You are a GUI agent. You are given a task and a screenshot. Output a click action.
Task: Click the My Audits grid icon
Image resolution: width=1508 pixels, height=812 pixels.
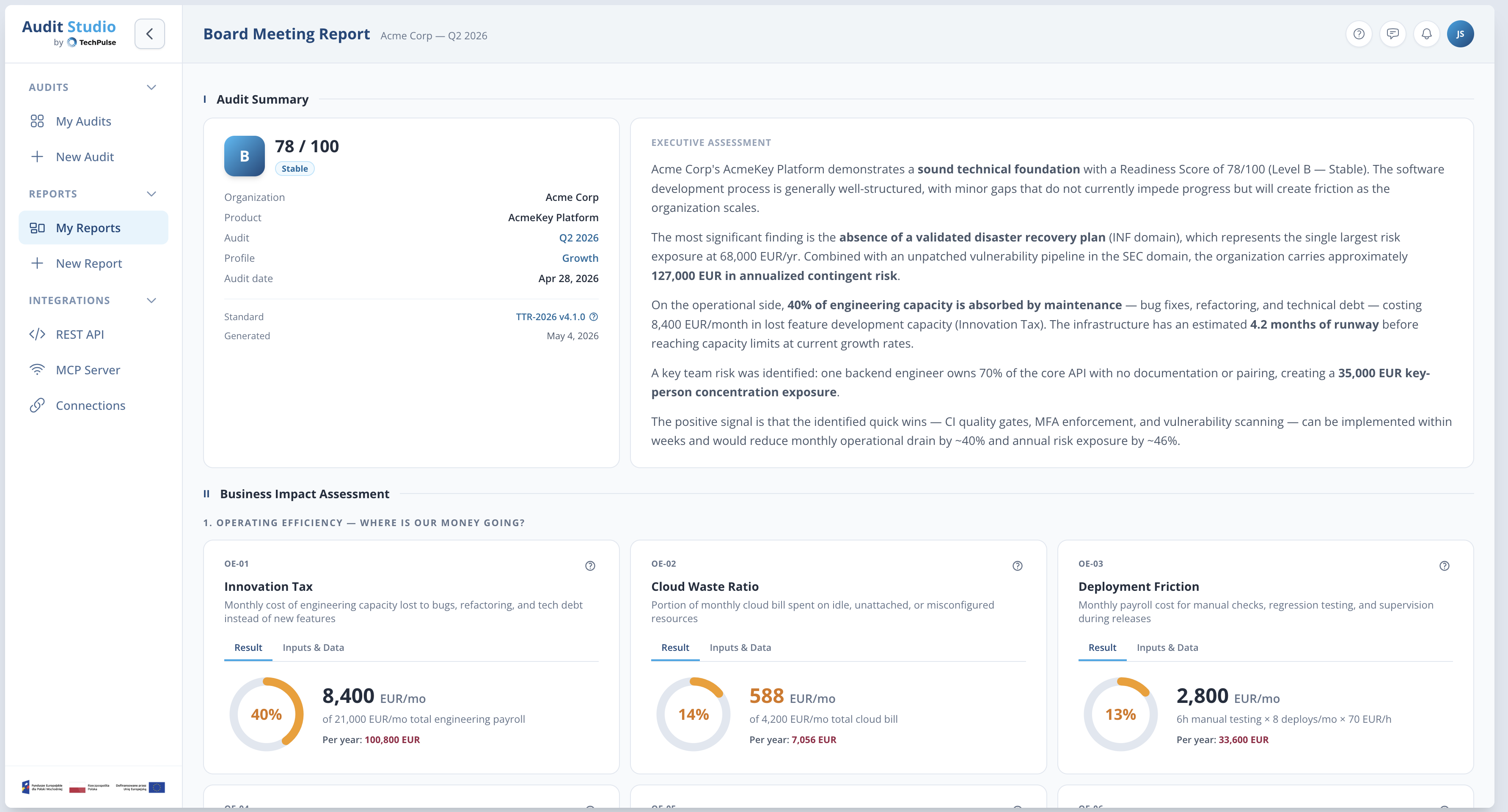pyautogui.click(x=37, y=121)
